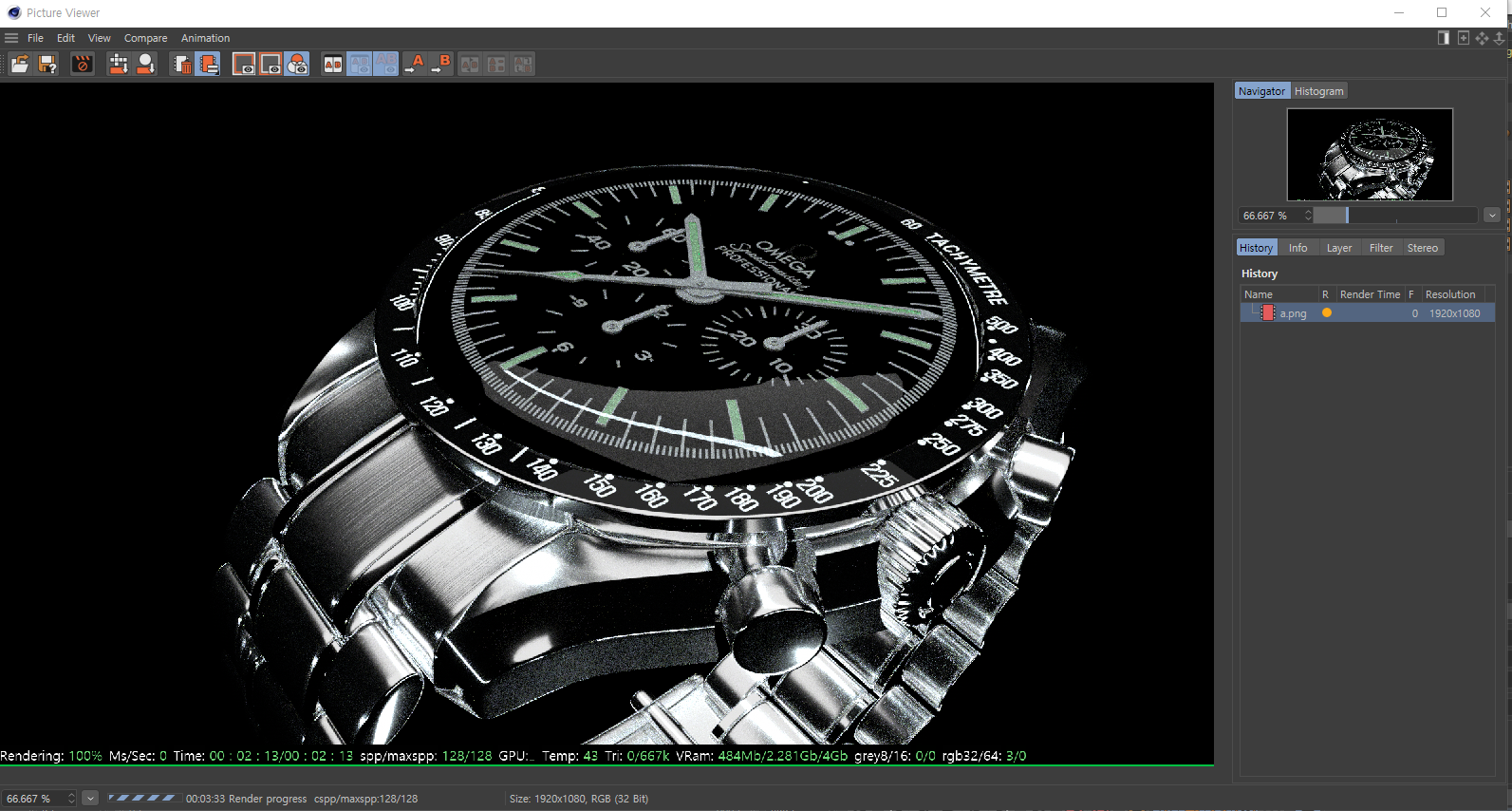Screen dimensions: 1512x811
Task: Click the Set as B icon
Action: [x=440, y=64]
